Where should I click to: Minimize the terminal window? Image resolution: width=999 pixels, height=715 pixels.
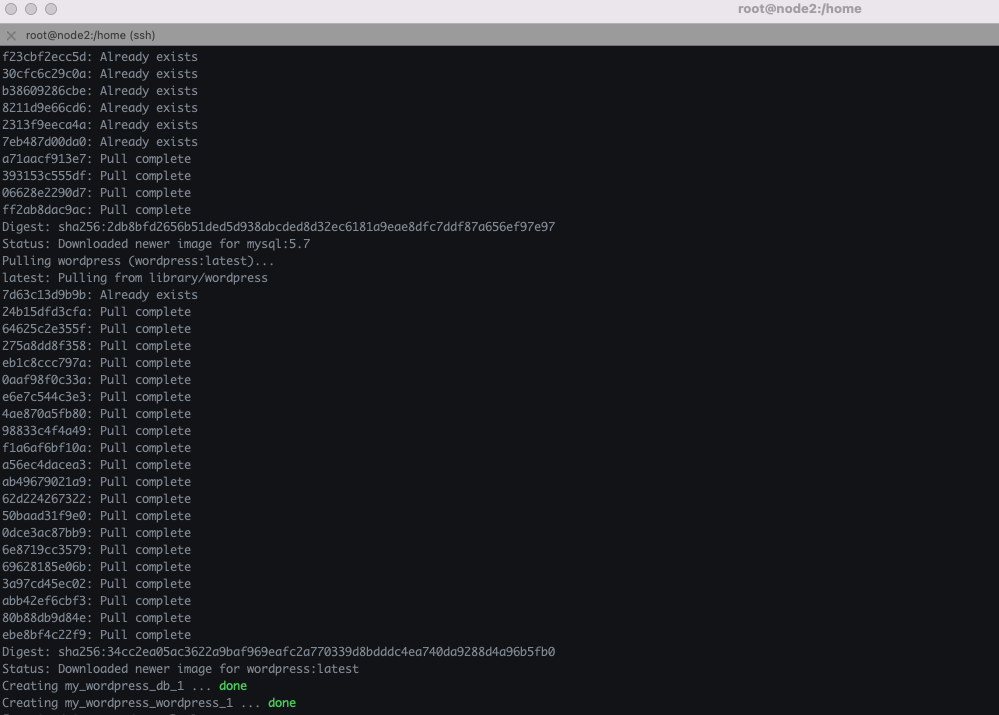pos(31,9)
